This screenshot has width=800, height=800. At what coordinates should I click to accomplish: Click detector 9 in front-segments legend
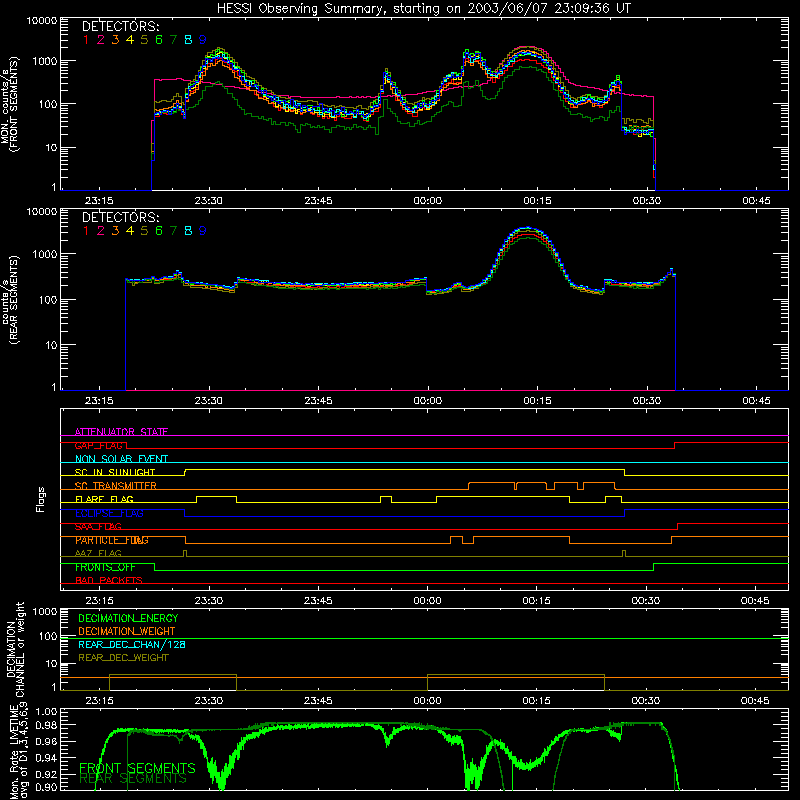[203, 40]
